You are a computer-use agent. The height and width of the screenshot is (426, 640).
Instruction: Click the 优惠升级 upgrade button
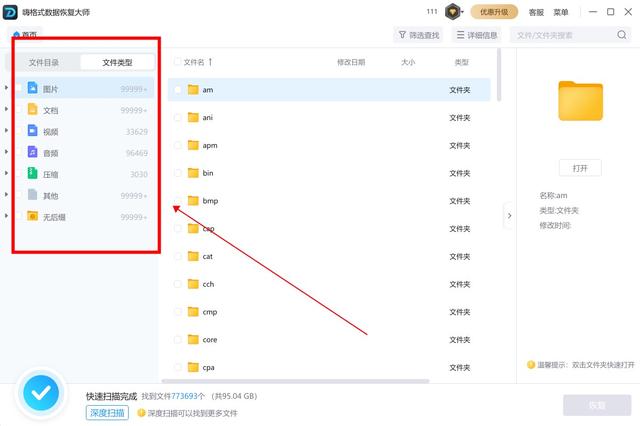coord(494,12)
